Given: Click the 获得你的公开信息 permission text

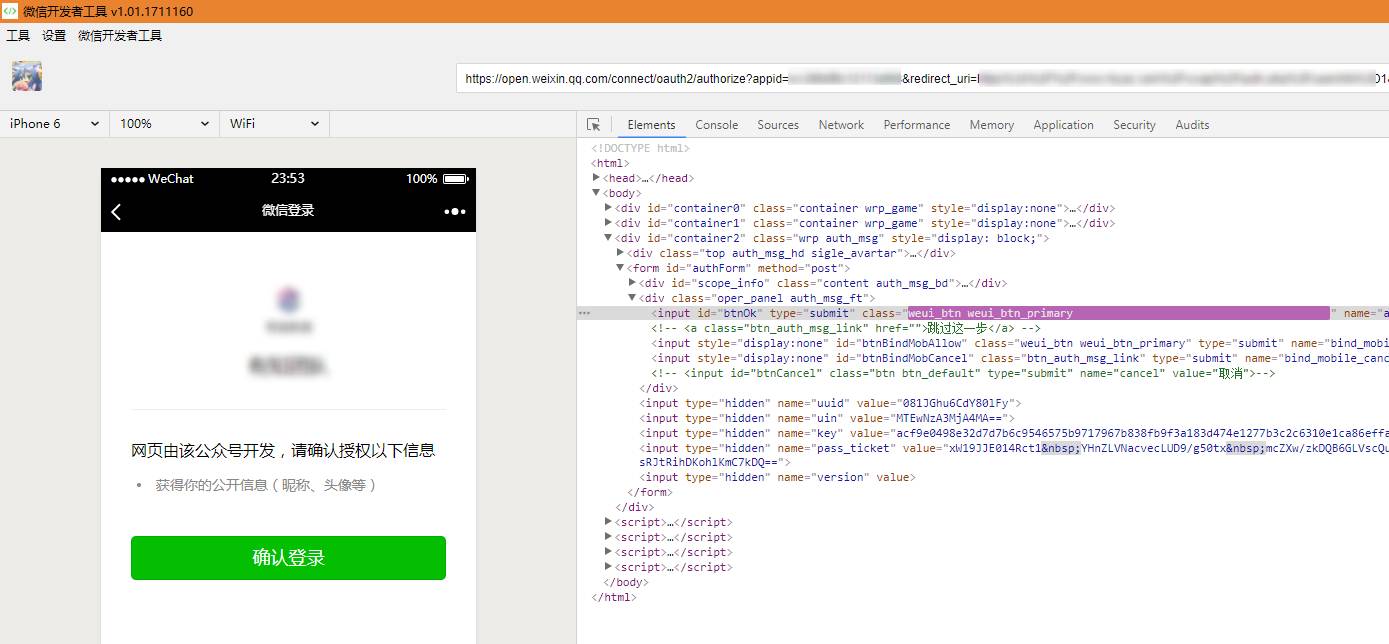Looking at the screenshot, I should click(x=266, y=485).
